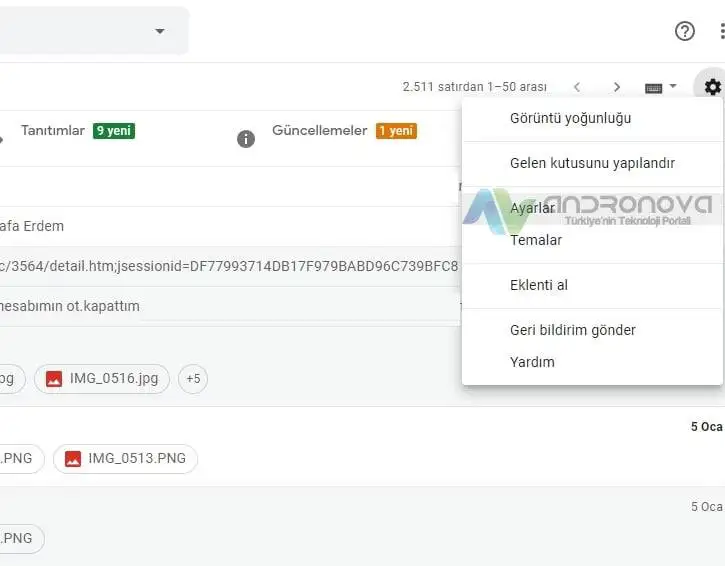Open the help question mark icon
725x566 pixels.
click(x=684, y=31)
